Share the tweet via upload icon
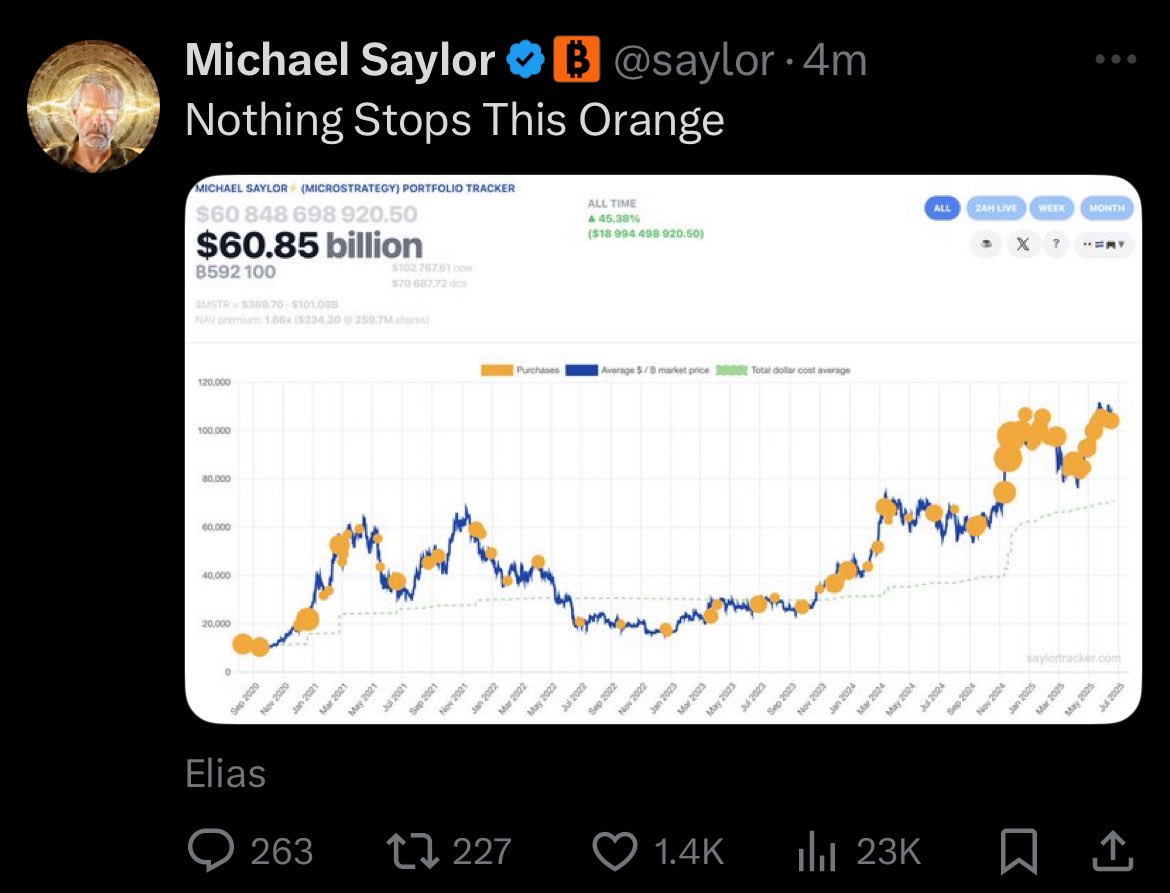 coord(1113,851)
